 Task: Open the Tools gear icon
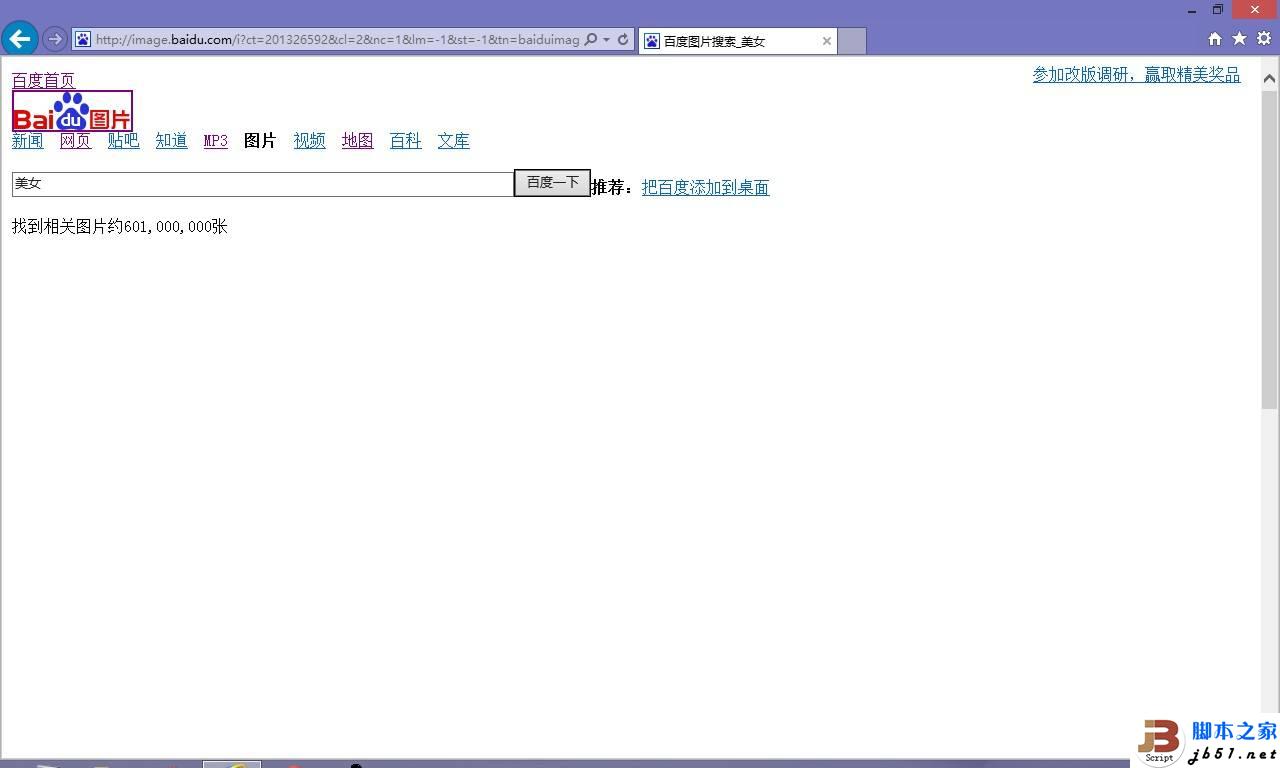pos(1262,38)
